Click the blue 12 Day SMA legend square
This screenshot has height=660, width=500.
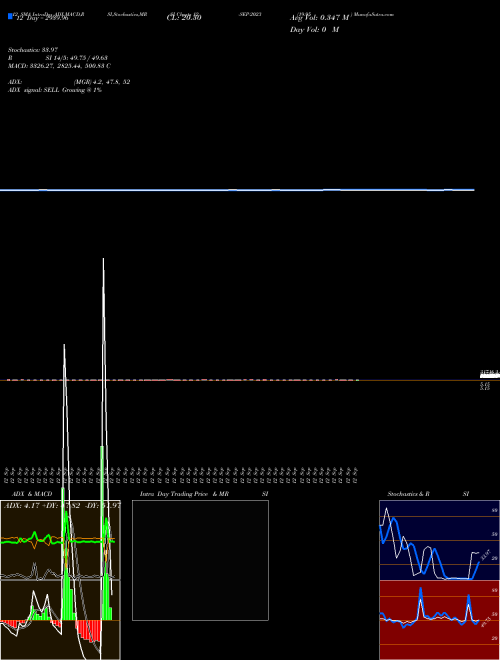[10, 16]
